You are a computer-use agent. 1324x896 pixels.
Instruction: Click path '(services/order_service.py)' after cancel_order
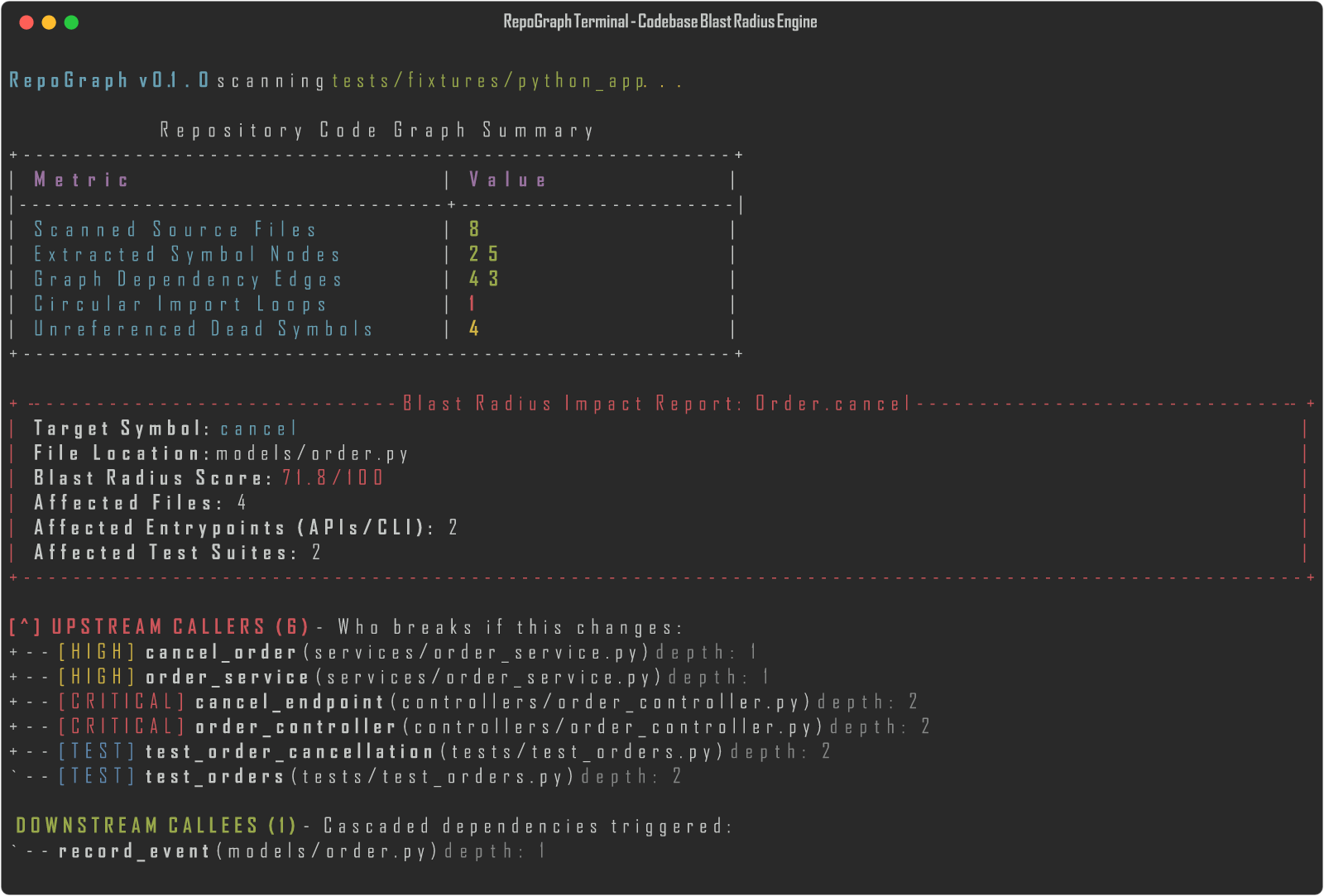[477, 652]
